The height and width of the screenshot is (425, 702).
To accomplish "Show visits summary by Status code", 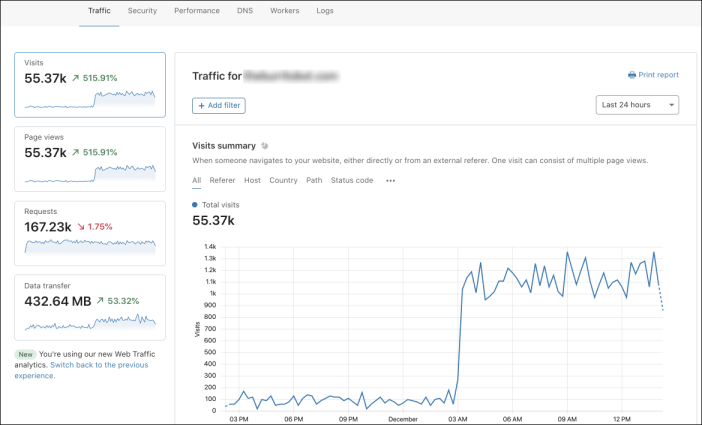I will click(x=352, y=181).
